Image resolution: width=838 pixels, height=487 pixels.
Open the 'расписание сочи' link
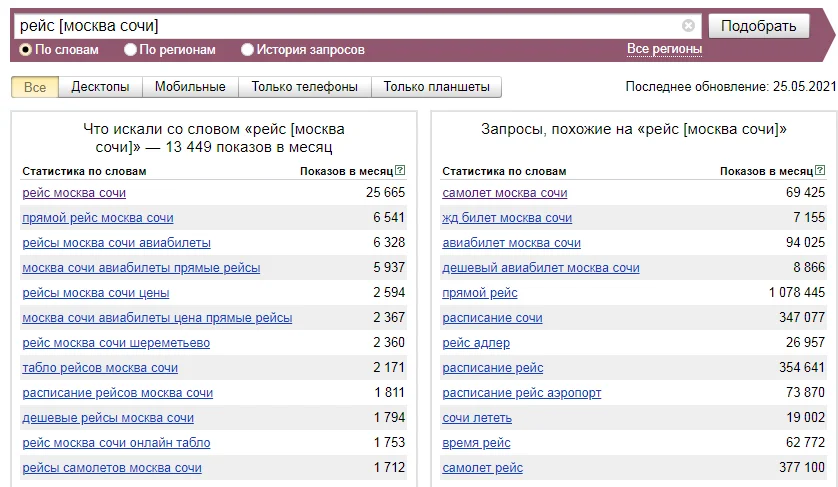pos(492,318)
